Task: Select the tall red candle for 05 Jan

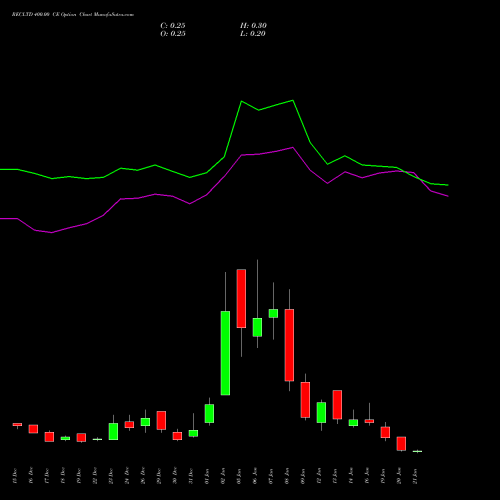Action: [x=241, y=299]
